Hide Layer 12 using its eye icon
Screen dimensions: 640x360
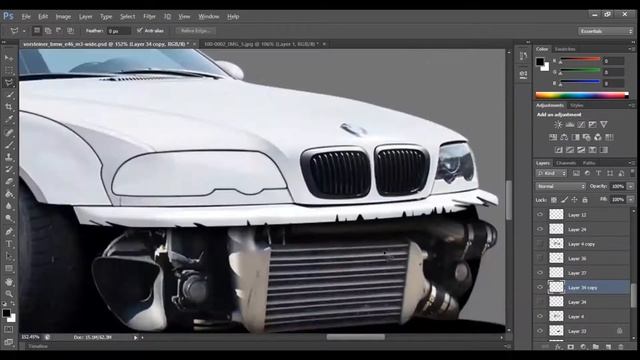[x=540, y=215]
